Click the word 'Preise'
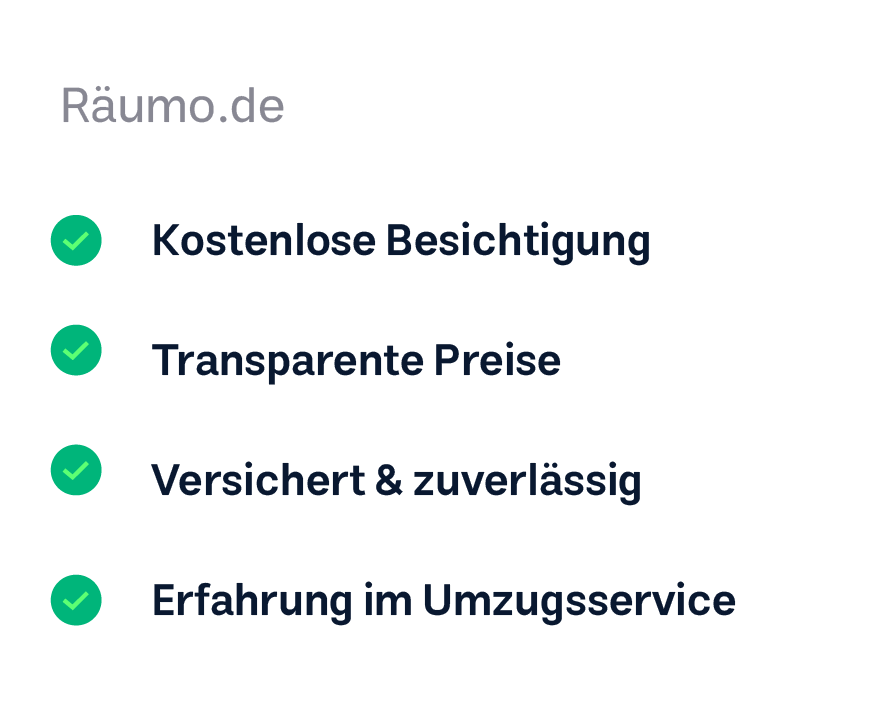Screen dimensions: 881x718 click(497, 361)
